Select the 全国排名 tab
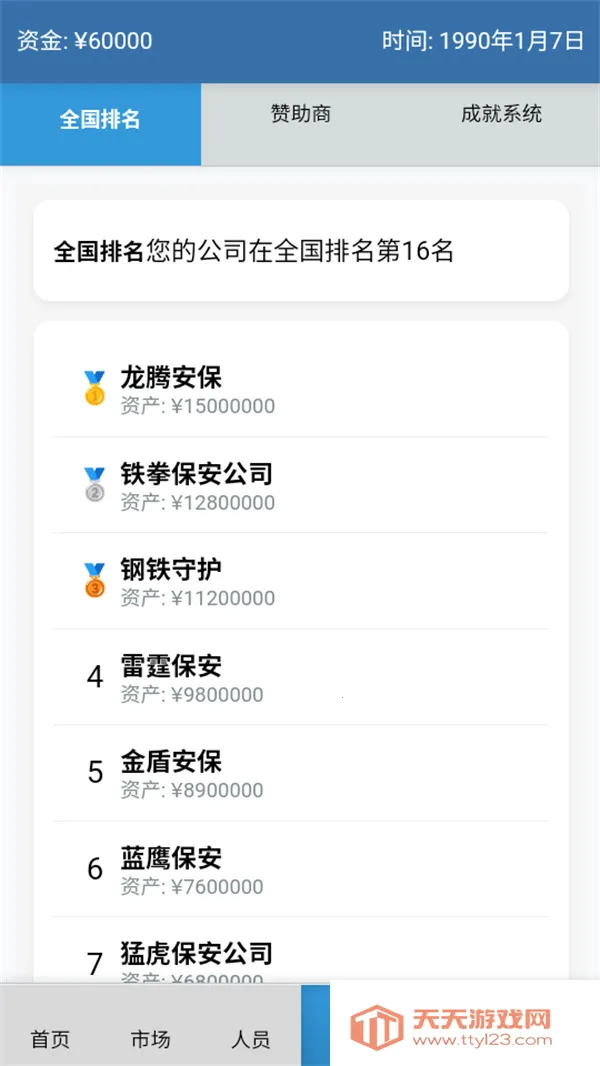The width and height of the screenshot is (600, 1066). pyautogui.click(x=100, y=118)
